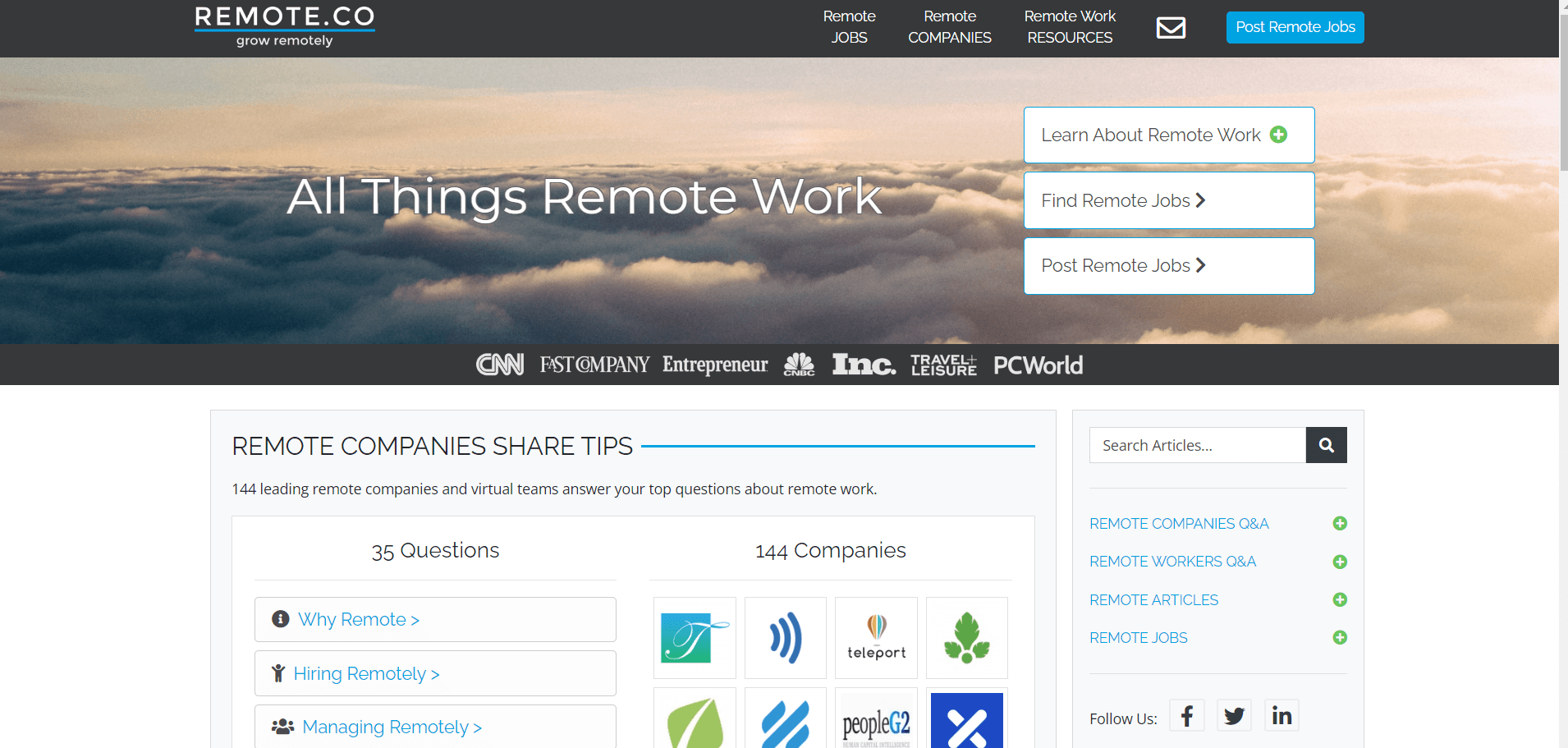The width and height of the screenshot is (1568, 748).
Task: Expand the Remote Articles plus icon
Action: tap(1340, 600)
